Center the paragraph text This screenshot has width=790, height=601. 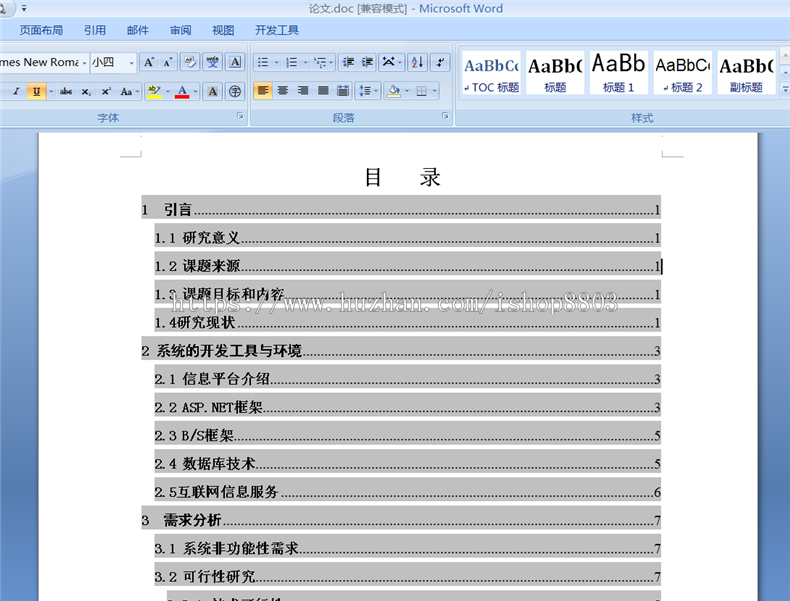(283, 91)
